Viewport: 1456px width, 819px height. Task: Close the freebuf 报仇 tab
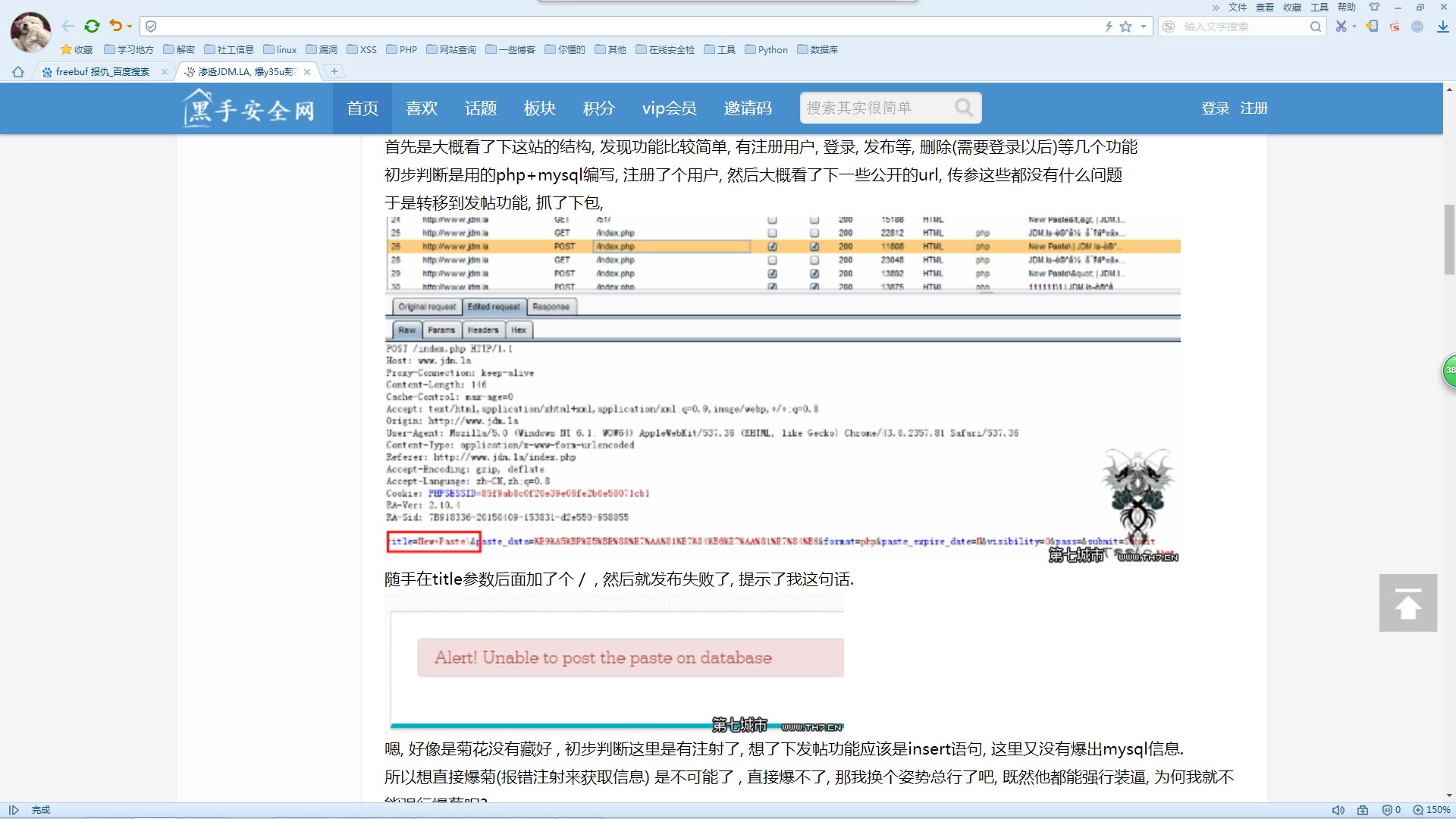tap(164, 72)
